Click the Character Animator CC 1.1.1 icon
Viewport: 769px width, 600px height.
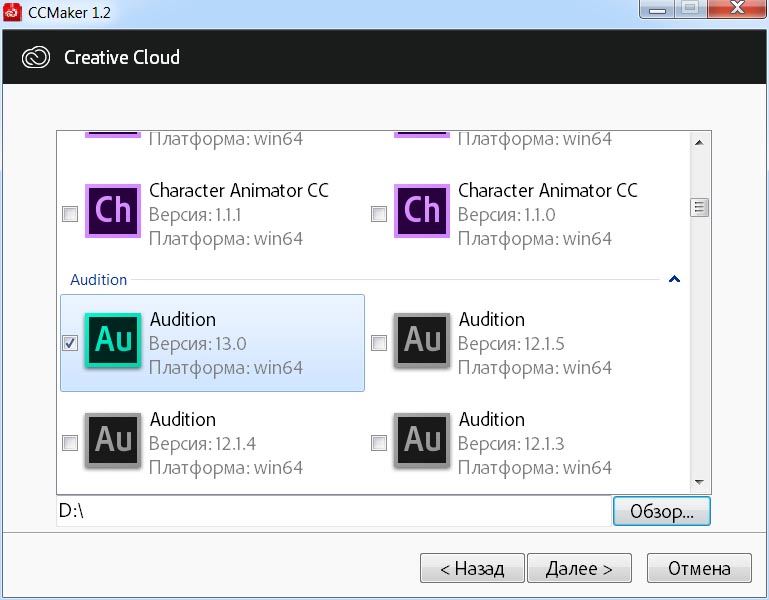pos(113,211)
